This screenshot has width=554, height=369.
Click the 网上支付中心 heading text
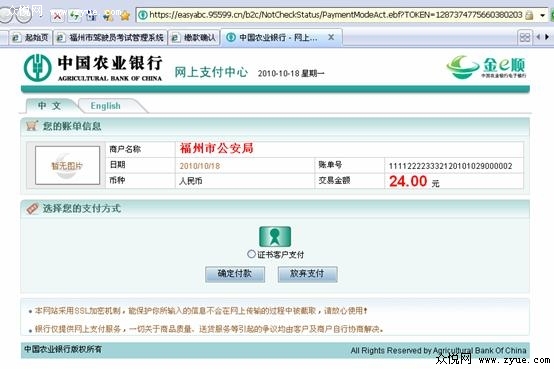[211, 72]
